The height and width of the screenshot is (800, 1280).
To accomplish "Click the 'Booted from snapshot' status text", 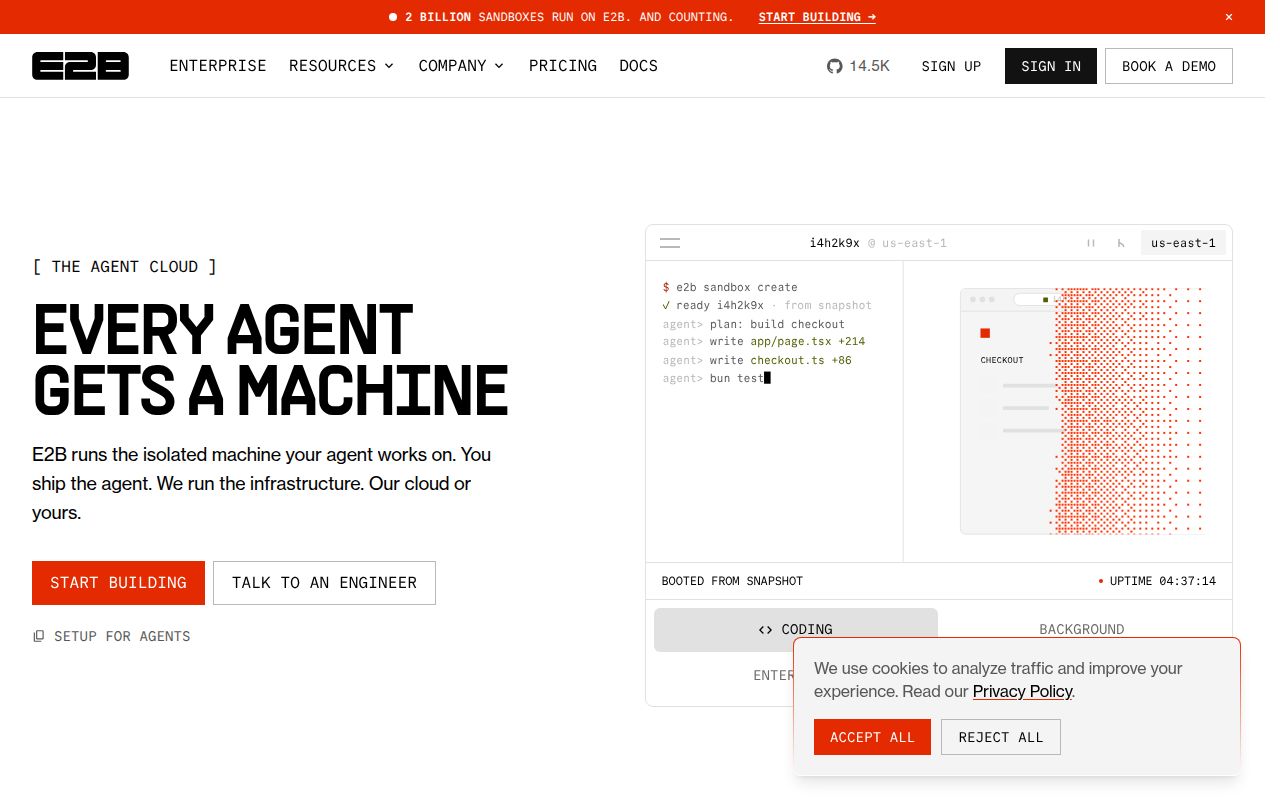I will click(x=732, y=581).
